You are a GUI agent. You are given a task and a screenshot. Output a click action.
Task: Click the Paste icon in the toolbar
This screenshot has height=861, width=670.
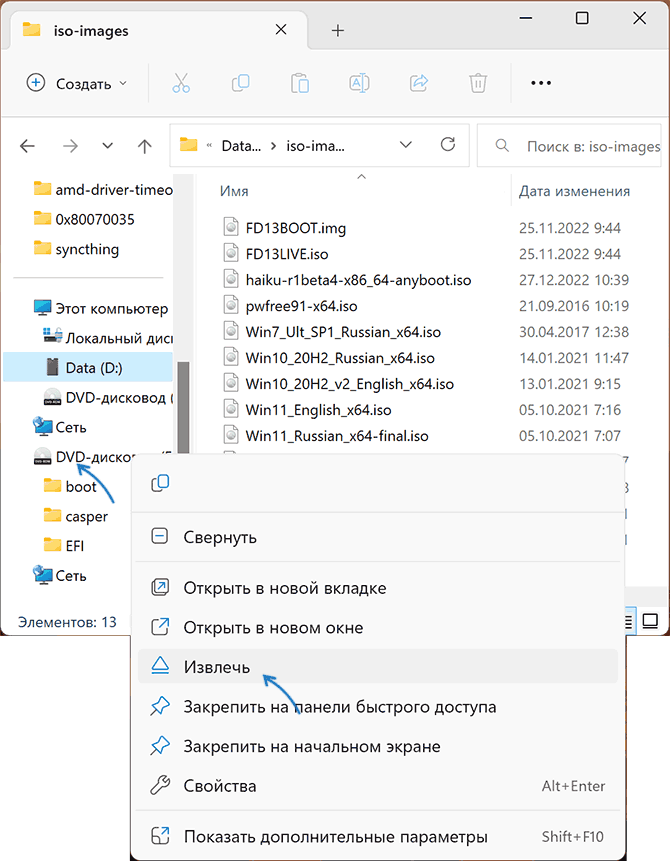tap(300, 83)
